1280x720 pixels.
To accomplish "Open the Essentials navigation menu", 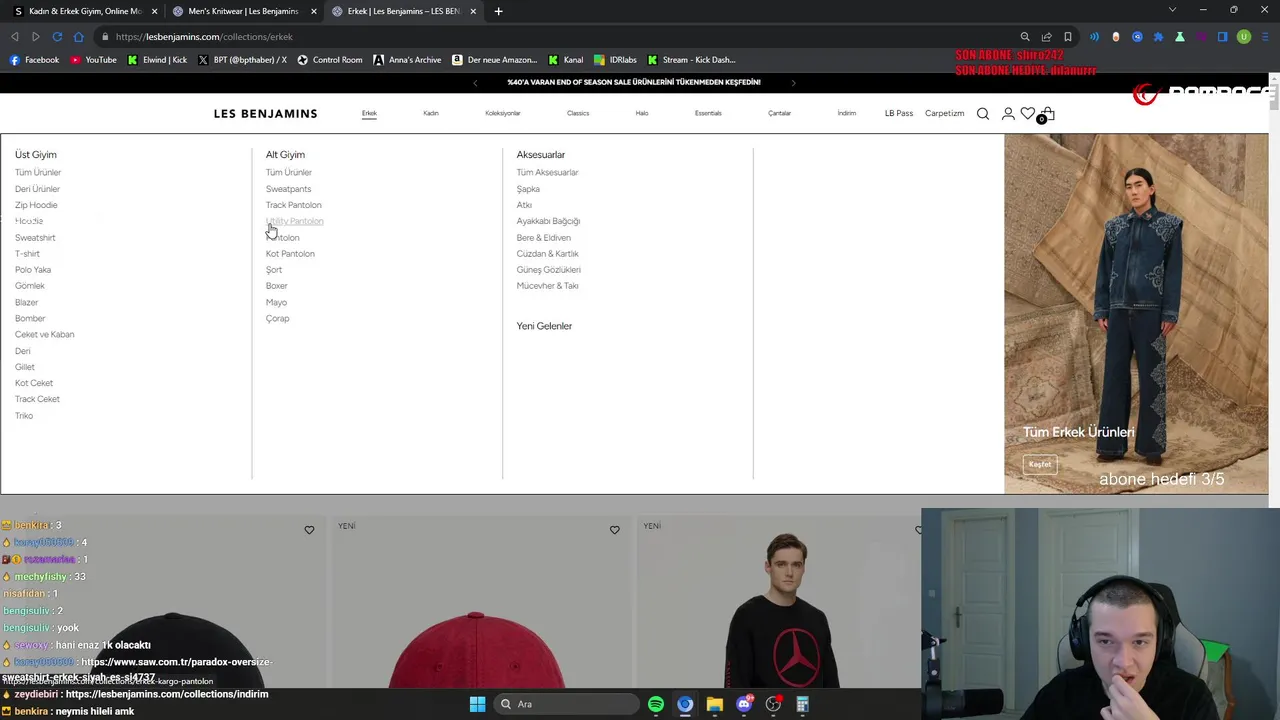I will coord(708,113).
